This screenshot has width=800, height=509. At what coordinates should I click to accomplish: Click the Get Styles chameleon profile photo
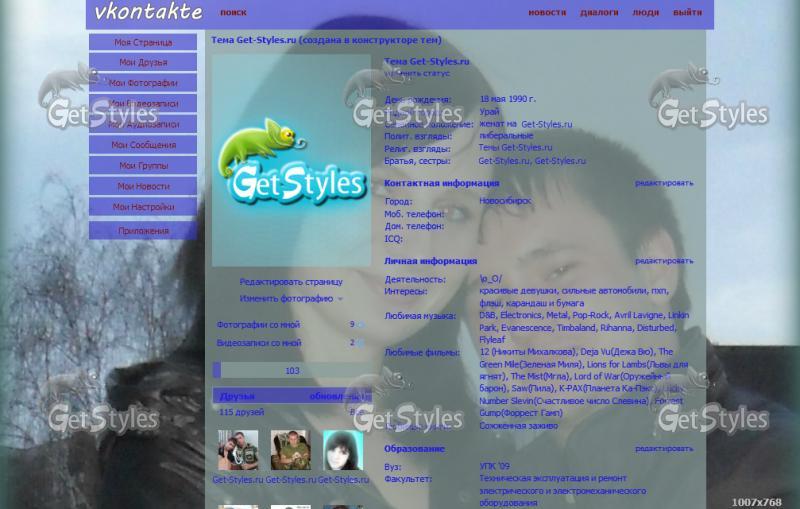point(291,161)
